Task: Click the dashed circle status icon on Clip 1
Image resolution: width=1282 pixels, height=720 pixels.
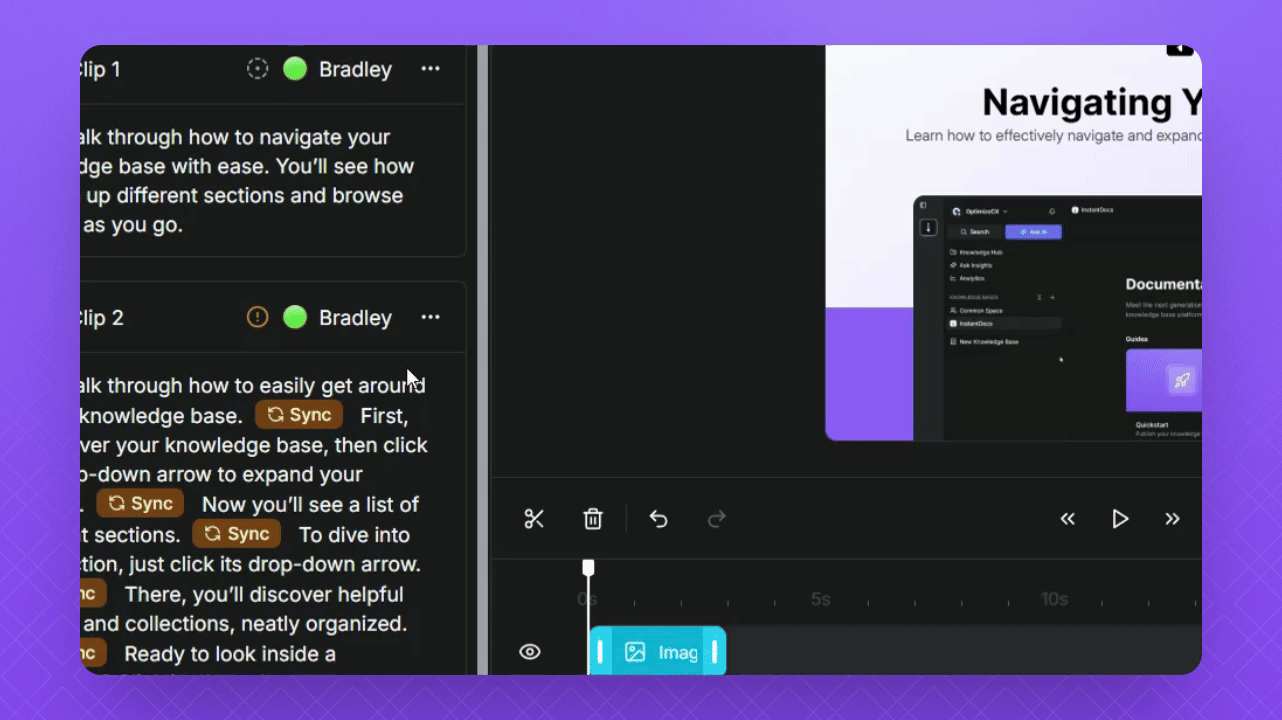Action: pos(258,69)
